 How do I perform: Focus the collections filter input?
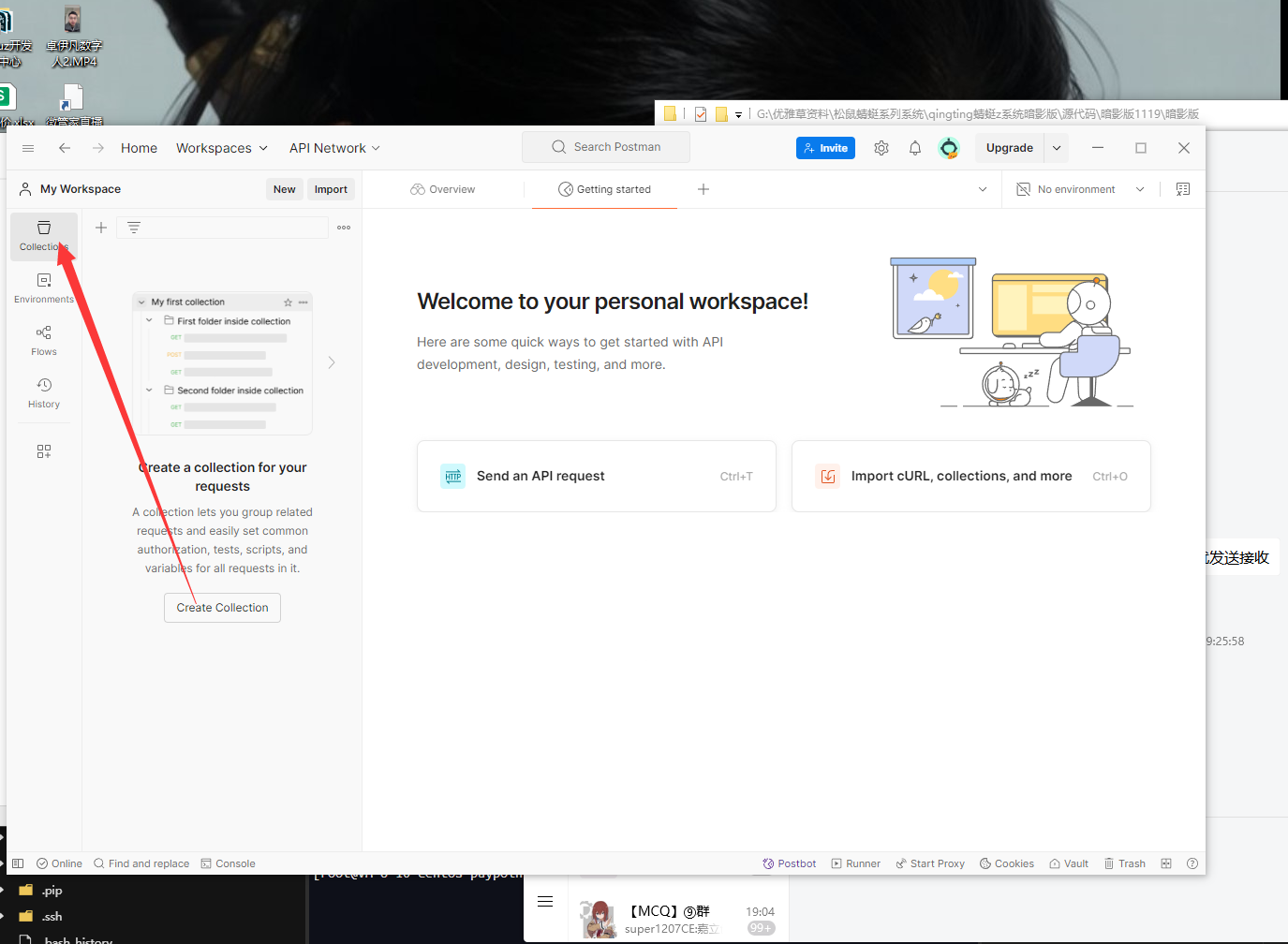pyautogui.click(x=222, y=228)
